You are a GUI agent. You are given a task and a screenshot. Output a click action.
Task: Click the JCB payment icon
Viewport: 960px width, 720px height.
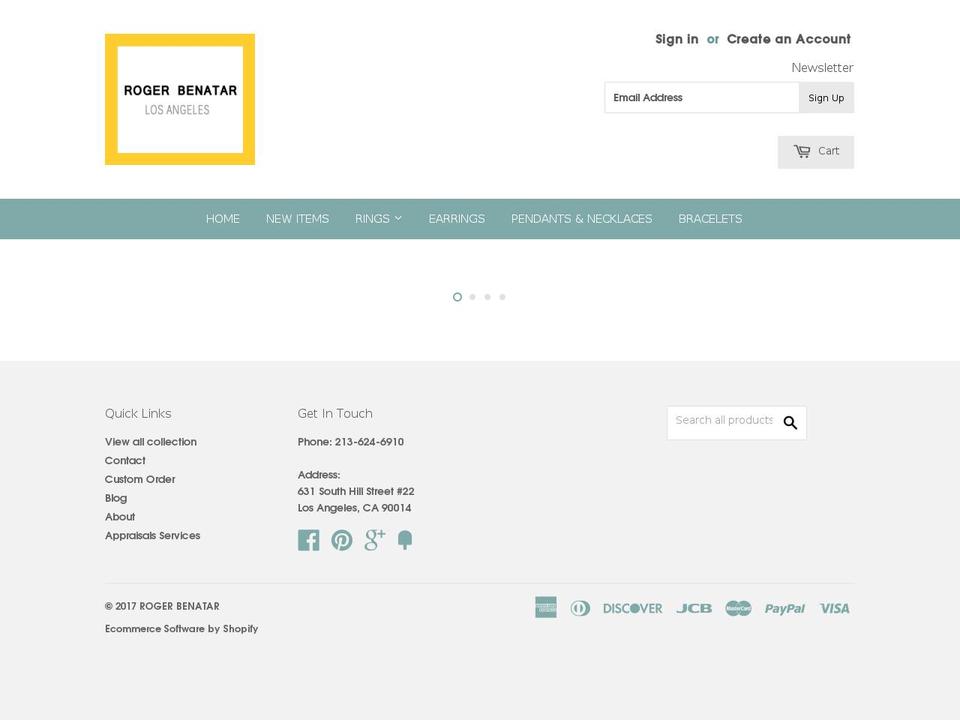click(x=694, y=609)
